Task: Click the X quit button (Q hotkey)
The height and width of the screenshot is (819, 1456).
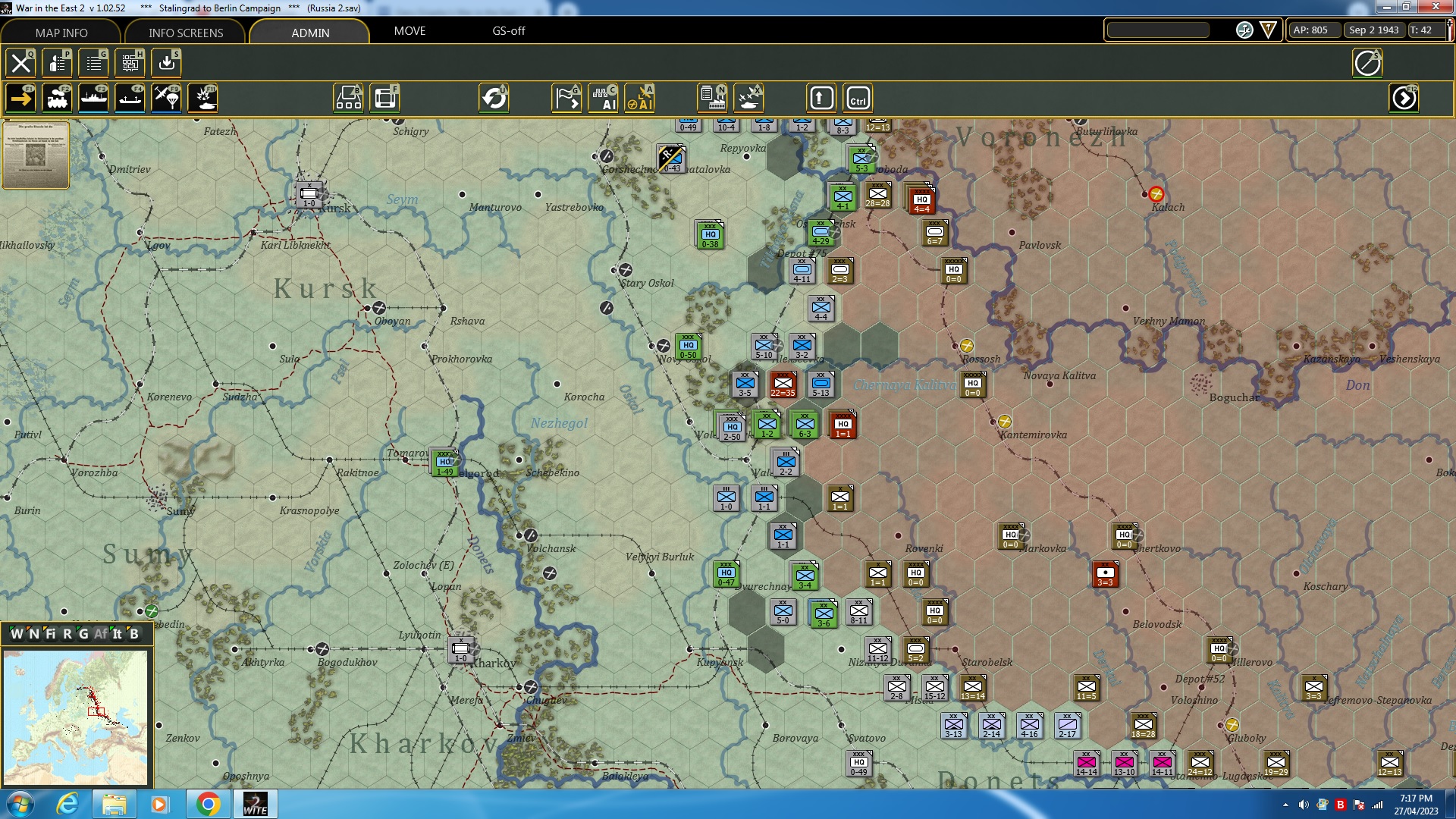Action: click(x=20, y=63)
